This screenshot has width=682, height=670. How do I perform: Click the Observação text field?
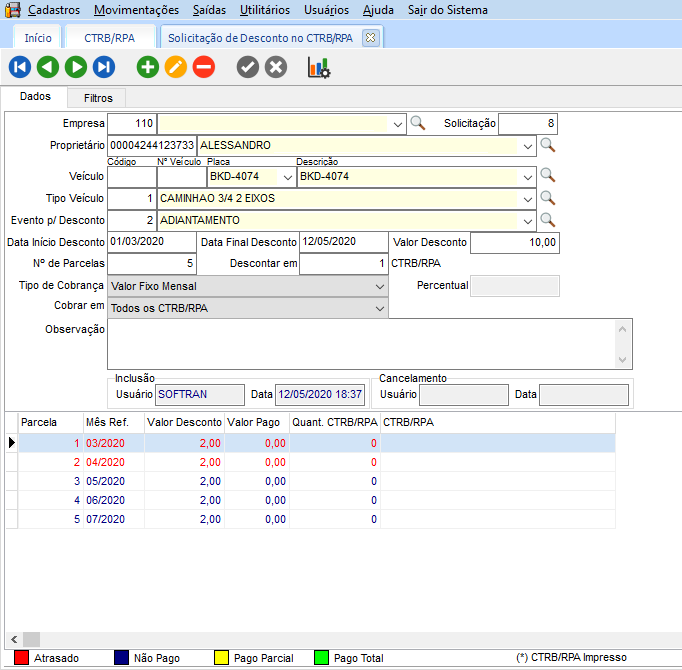[360, 344]
